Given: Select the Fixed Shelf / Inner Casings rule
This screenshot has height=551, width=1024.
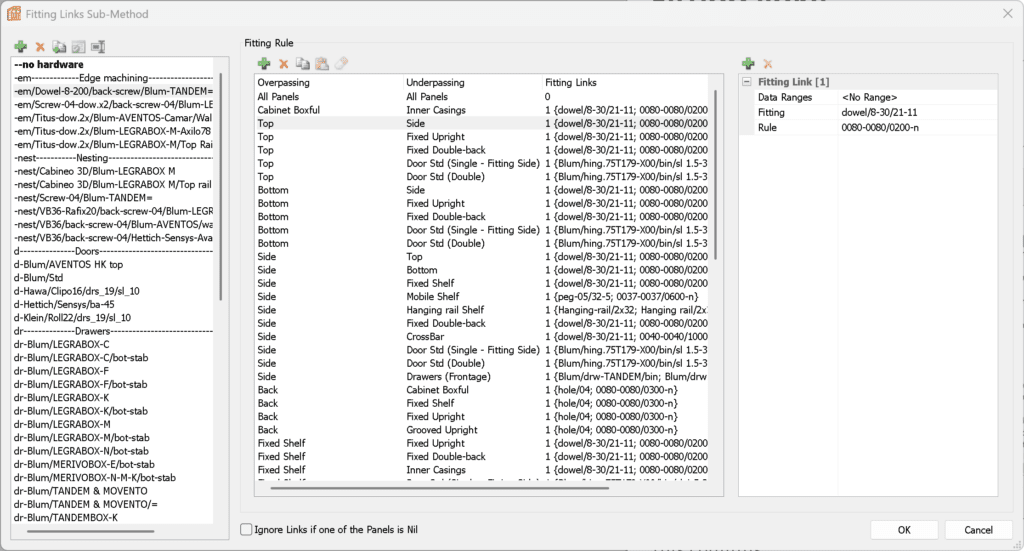Looking at the screenshot, I should pos(481,469).
